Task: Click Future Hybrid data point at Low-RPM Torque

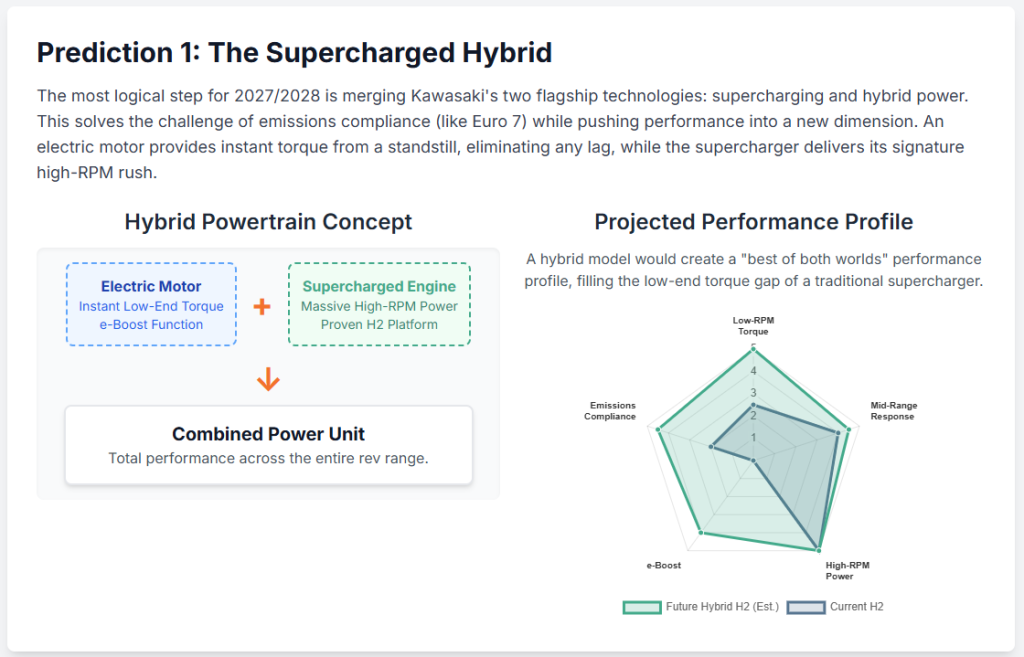Action: [x=754, y=348]
